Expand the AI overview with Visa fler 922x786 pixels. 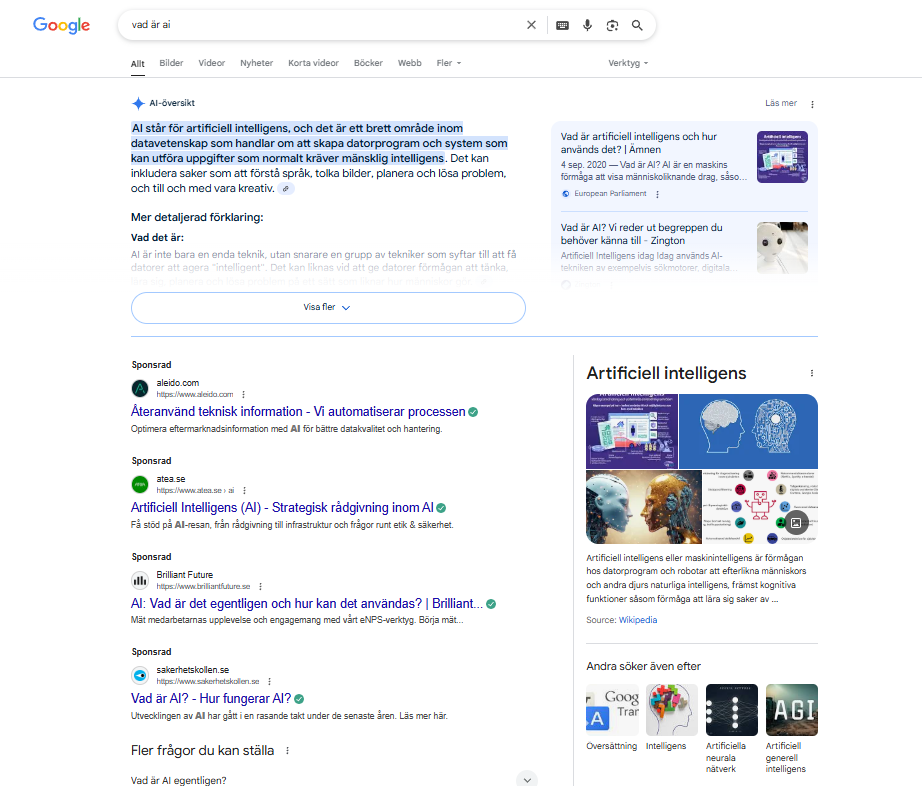click(x=328, y=307)
